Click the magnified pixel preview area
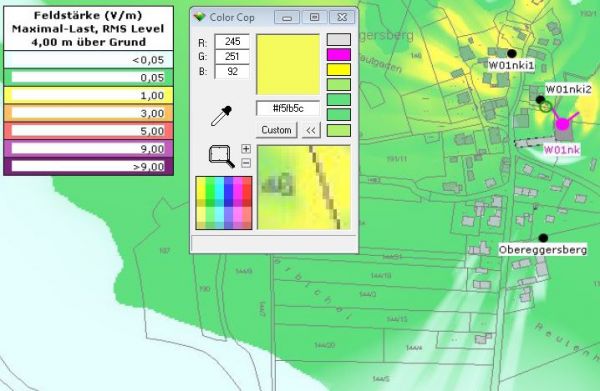This screenshot has width=600, height=391. [304, 187]
